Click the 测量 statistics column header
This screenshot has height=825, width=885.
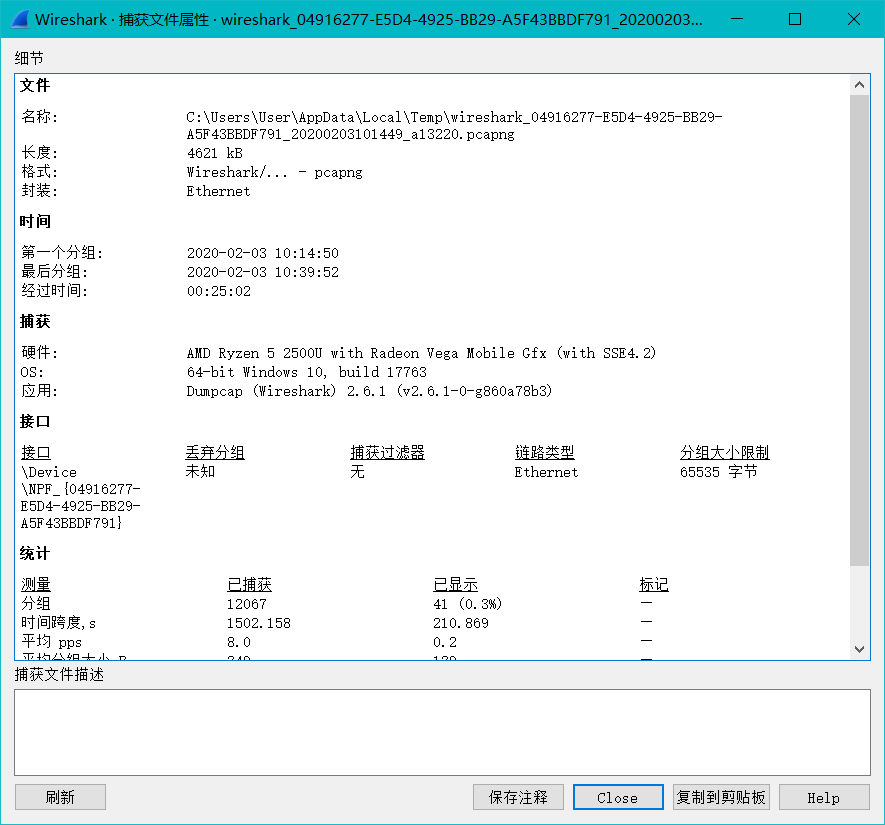click(36, 585)
